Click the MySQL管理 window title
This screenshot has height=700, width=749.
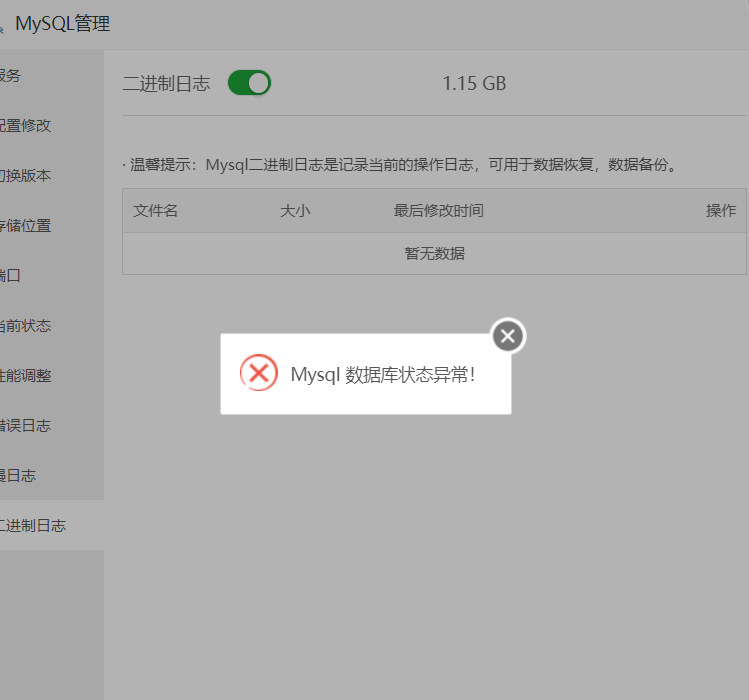[63, 24]
